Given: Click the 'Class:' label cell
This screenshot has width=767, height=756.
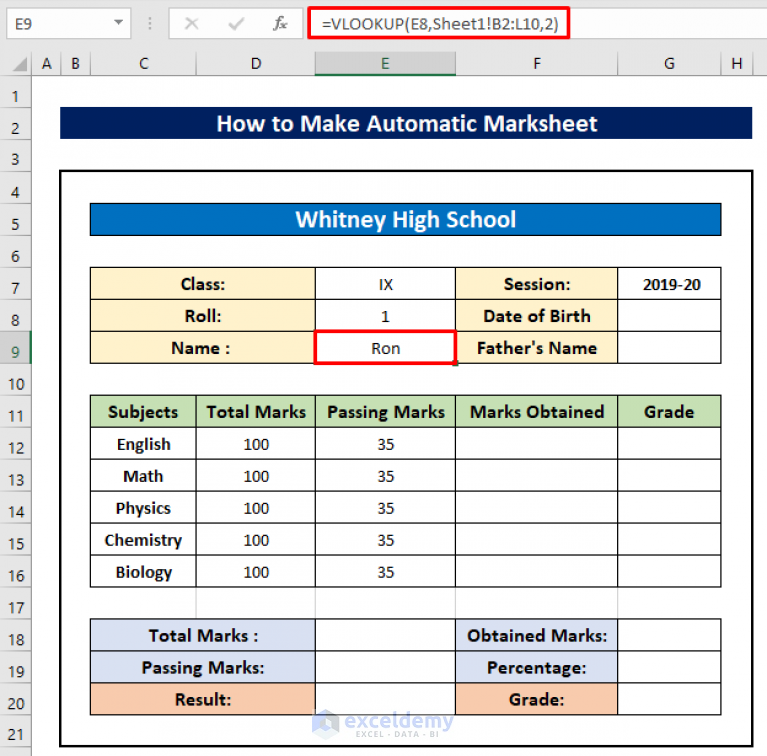Looking at the screenshot, I should coord(203,284).
